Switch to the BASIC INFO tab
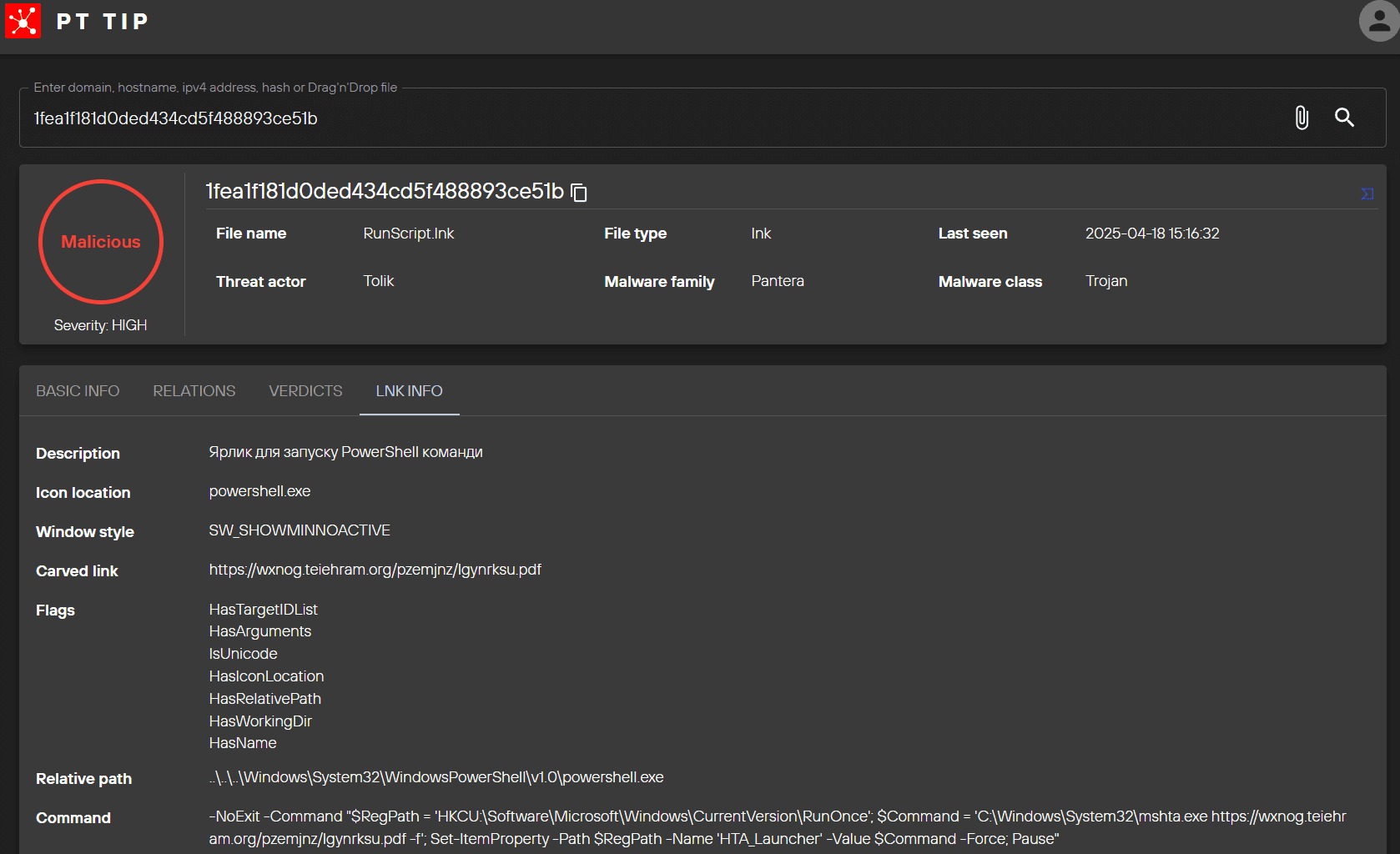The width and height of the screenshot is (1400, 854). coord(78,391)
